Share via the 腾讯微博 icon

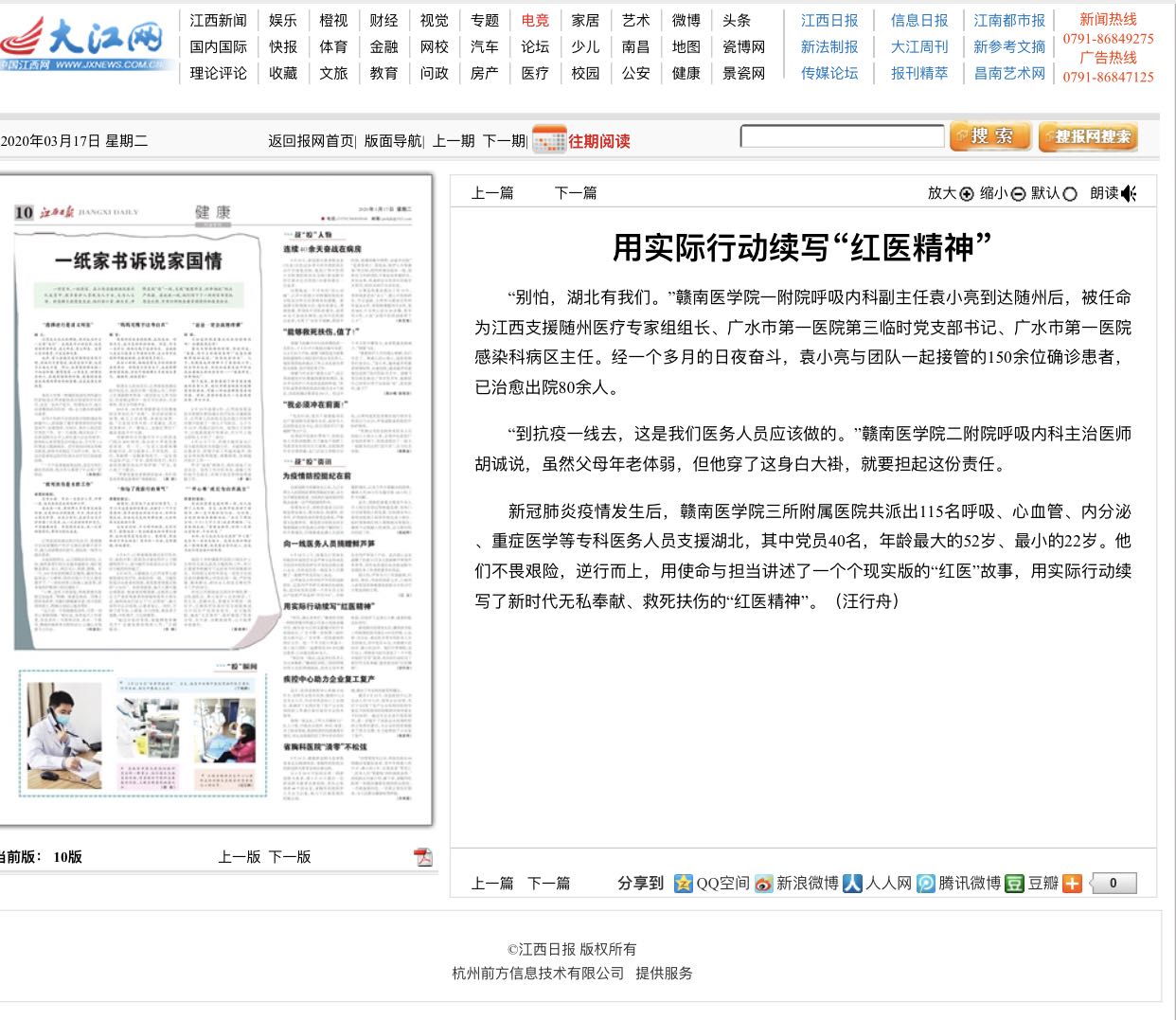tap(926, 884)
